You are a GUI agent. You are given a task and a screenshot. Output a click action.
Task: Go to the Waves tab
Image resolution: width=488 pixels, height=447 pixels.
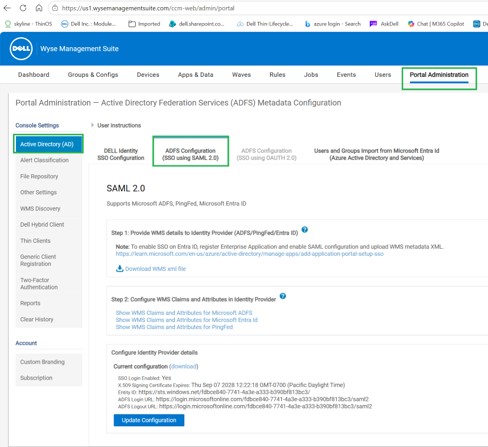241,75
